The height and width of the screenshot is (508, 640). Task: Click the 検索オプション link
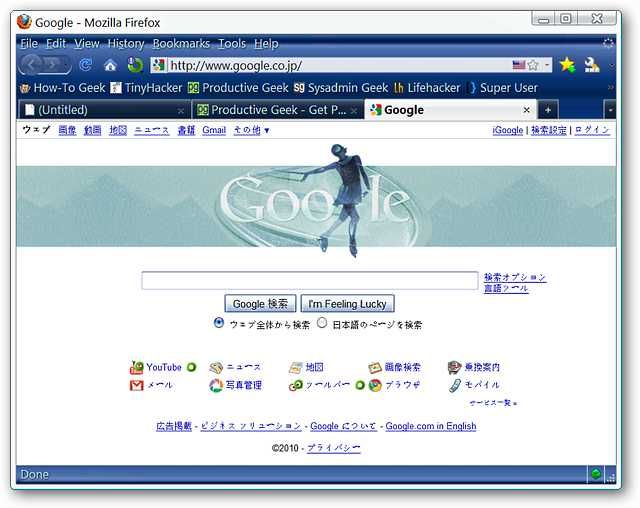515,277
